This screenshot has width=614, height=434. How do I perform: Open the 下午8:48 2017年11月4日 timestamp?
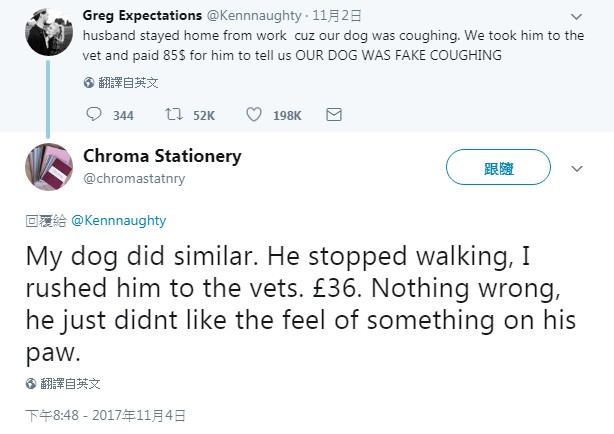coord(105,414)
